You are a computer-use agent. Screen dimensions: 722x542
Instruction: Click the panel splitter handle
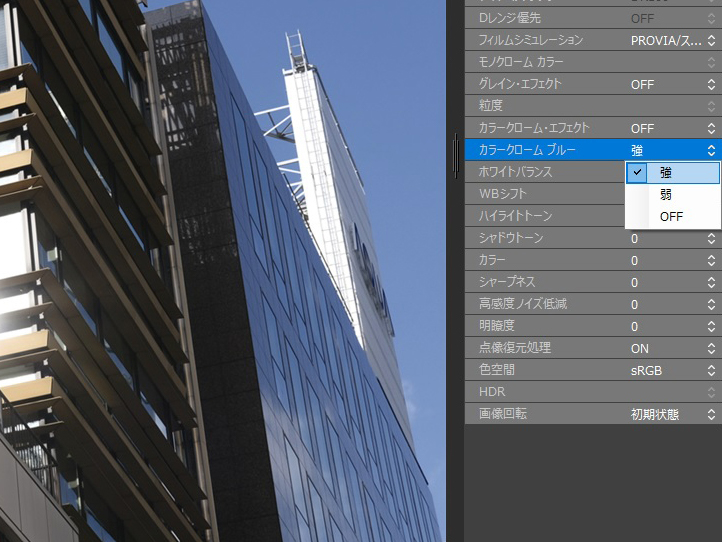click(x=456, y=156)
